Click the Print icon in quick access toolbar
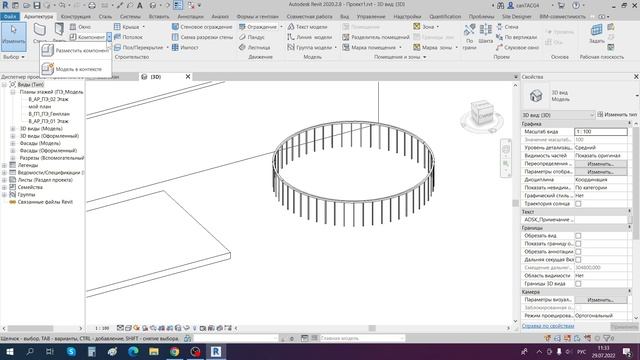 92,5
